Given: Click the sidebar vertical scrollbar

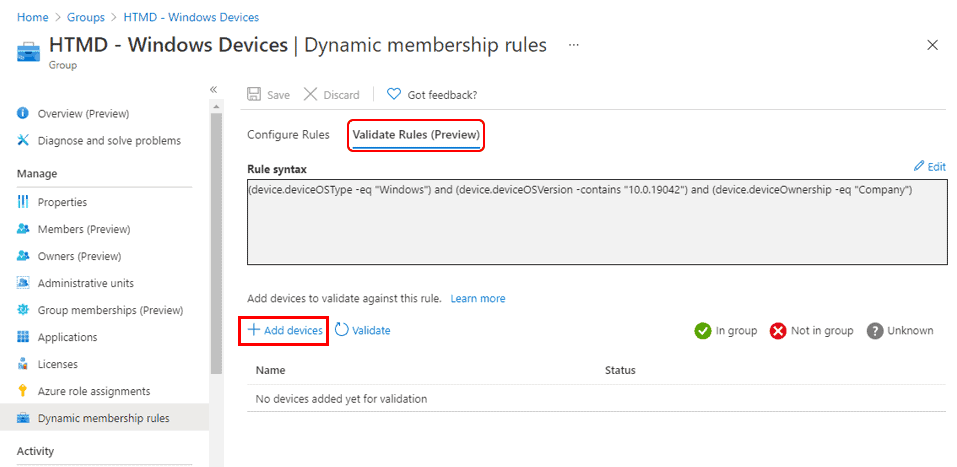Looking at the screenshot, I should click(216, 242).
